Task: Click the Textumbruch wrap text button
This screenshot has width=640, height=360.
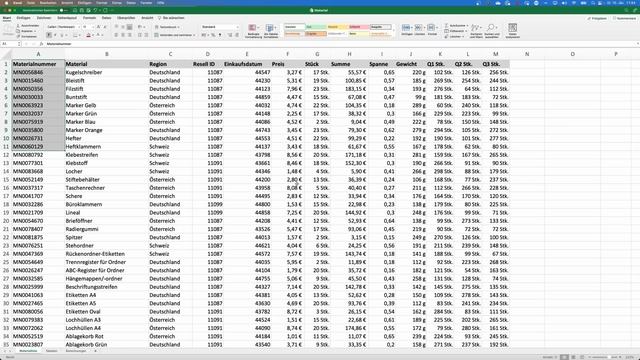Action: click(x=167, y=27)
